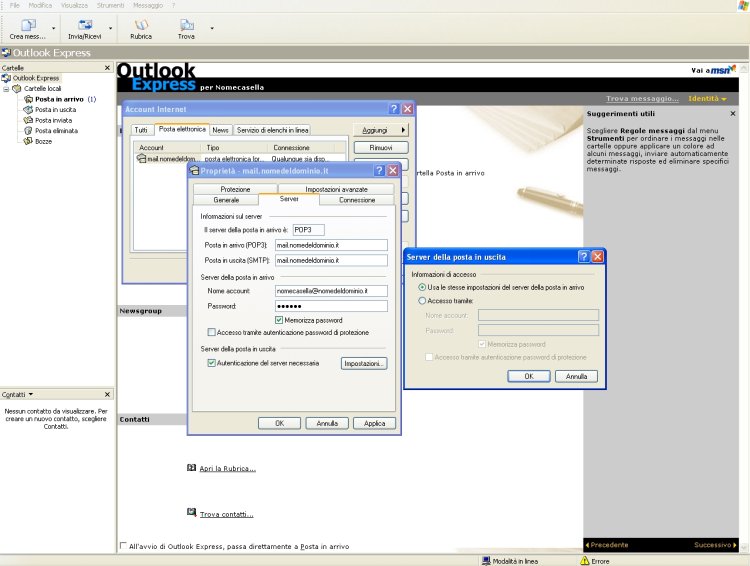Toggle Autenticazione del server necessaria checkbox

(211, 363)
